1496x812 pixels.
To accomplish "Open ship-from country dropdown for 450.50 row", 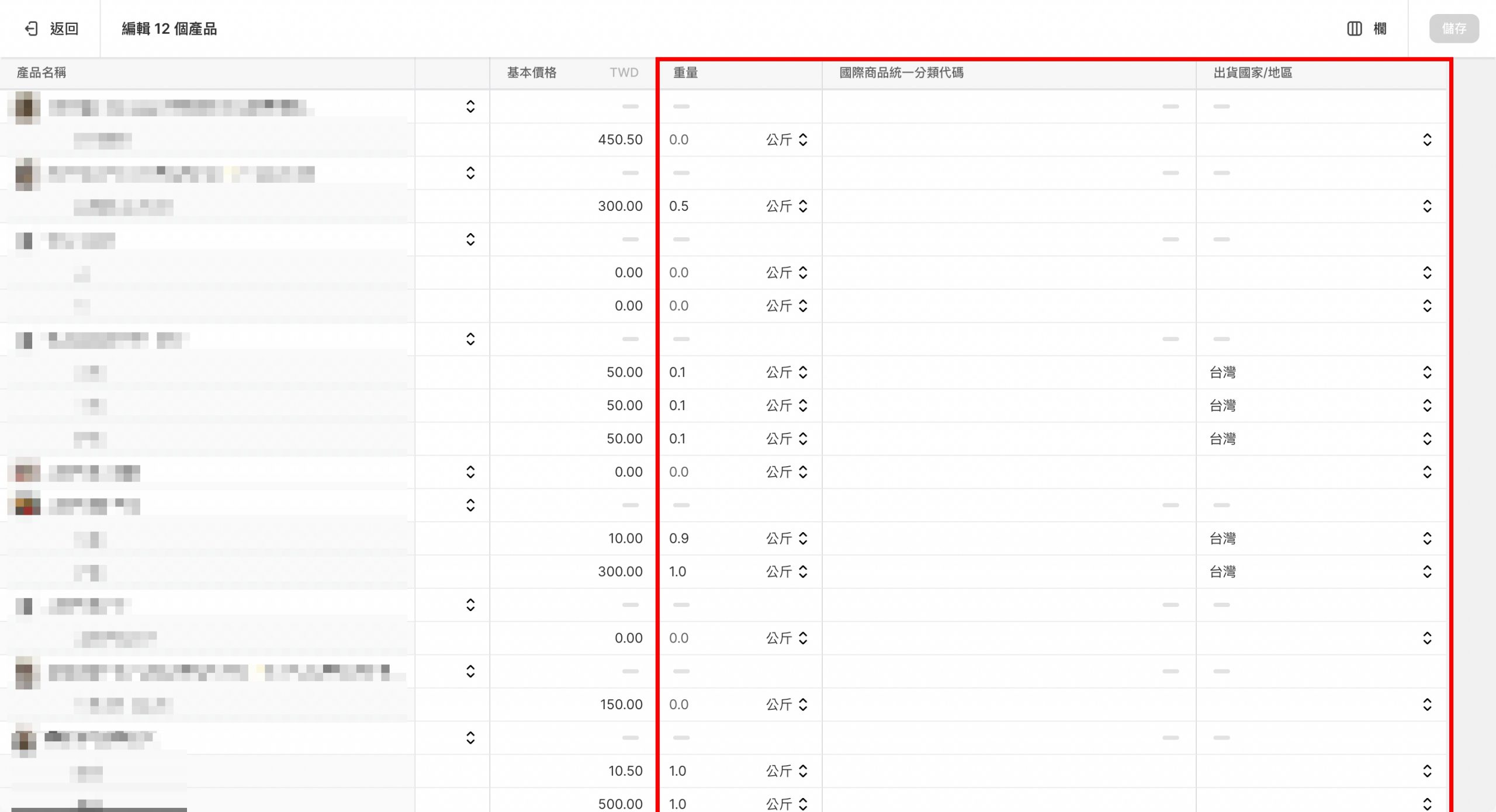I will pos(1427,140).
